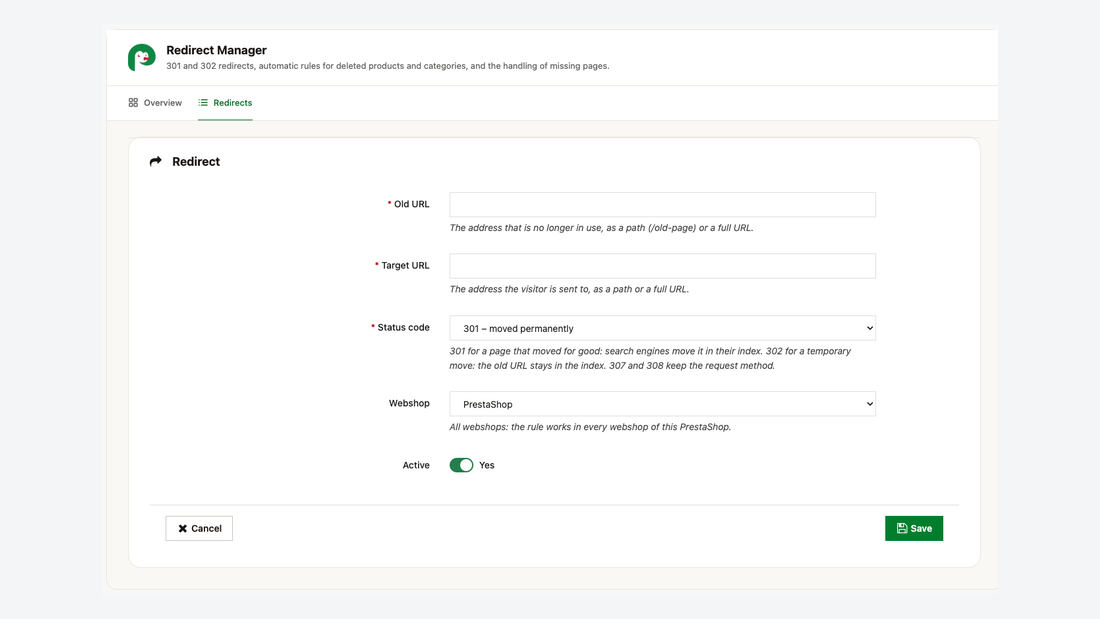Screen dimensions: 1100x619
Task: Toggle the Active switch off
Action: tap(462, 465)
